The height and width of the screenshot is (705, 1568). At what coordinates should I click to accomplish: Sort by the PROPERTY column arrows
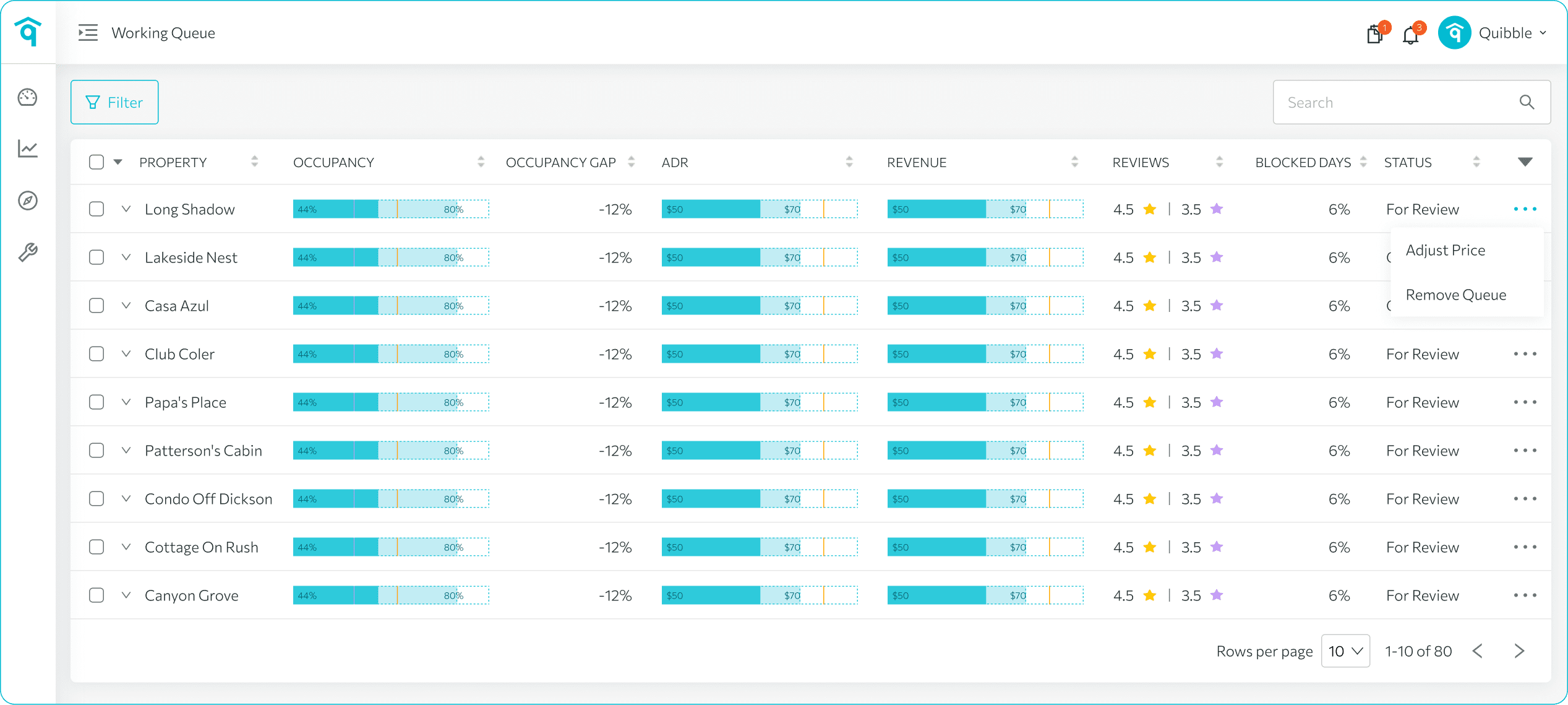pyautogui.click(x=254, y=162)
